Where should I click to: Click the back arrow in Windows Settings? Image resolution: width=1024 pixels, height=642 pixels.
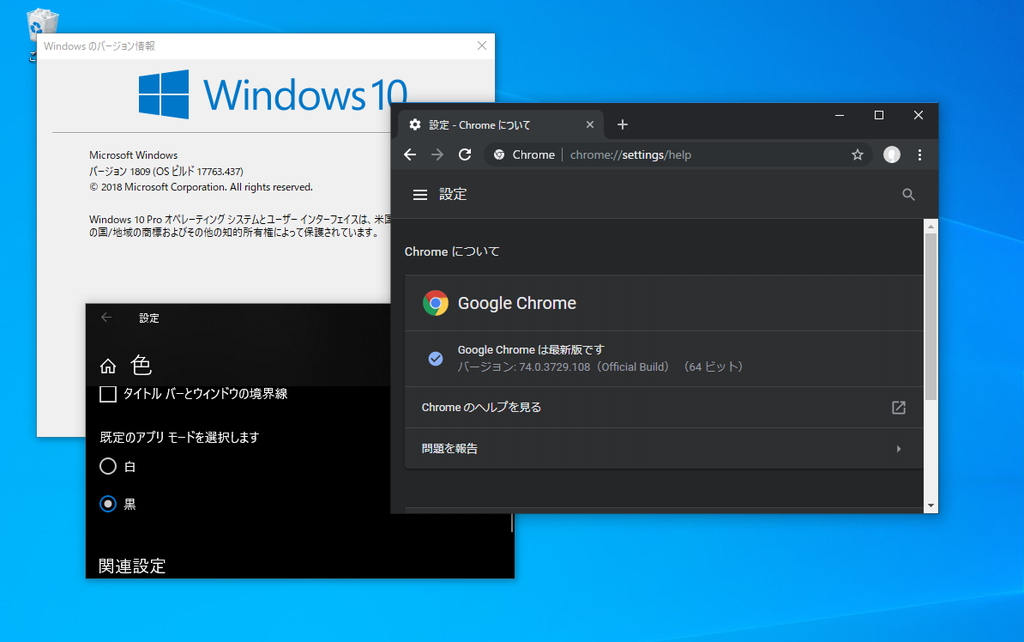coord(106,317)
